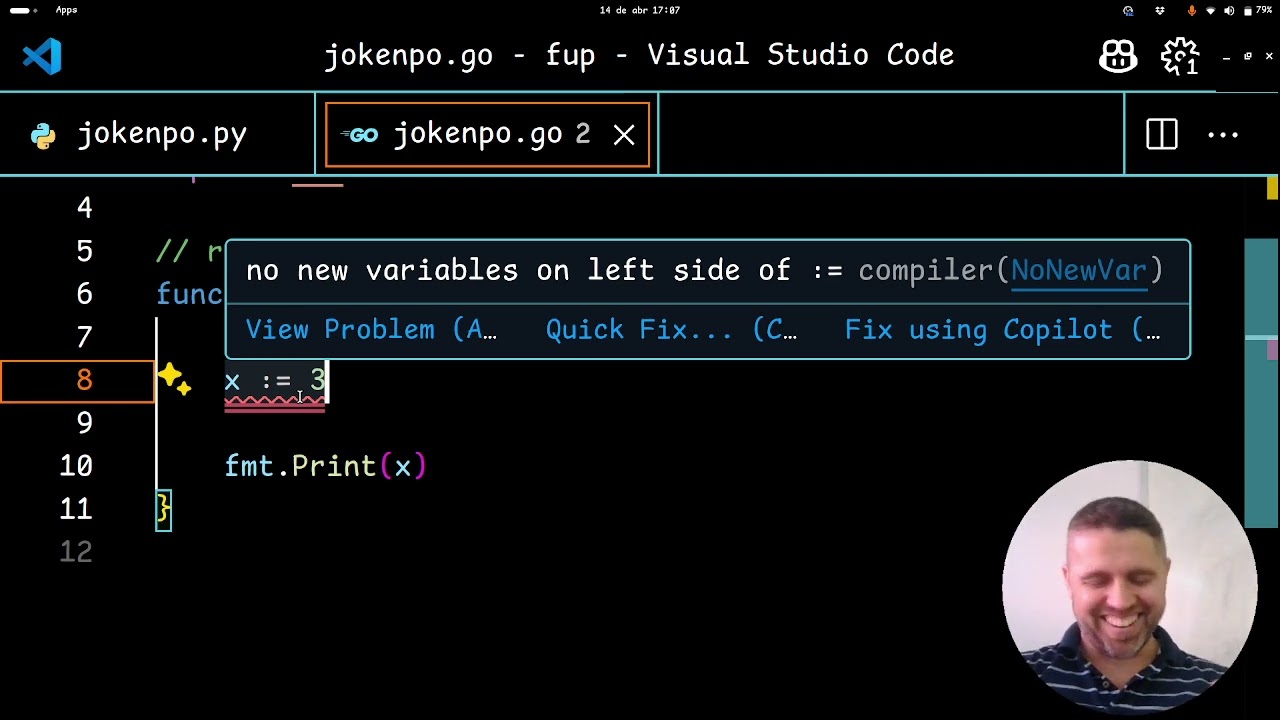Screen dimensions: 1280x720
Task: Click the speedometer tray icon
Action: tap(1128, 10)
